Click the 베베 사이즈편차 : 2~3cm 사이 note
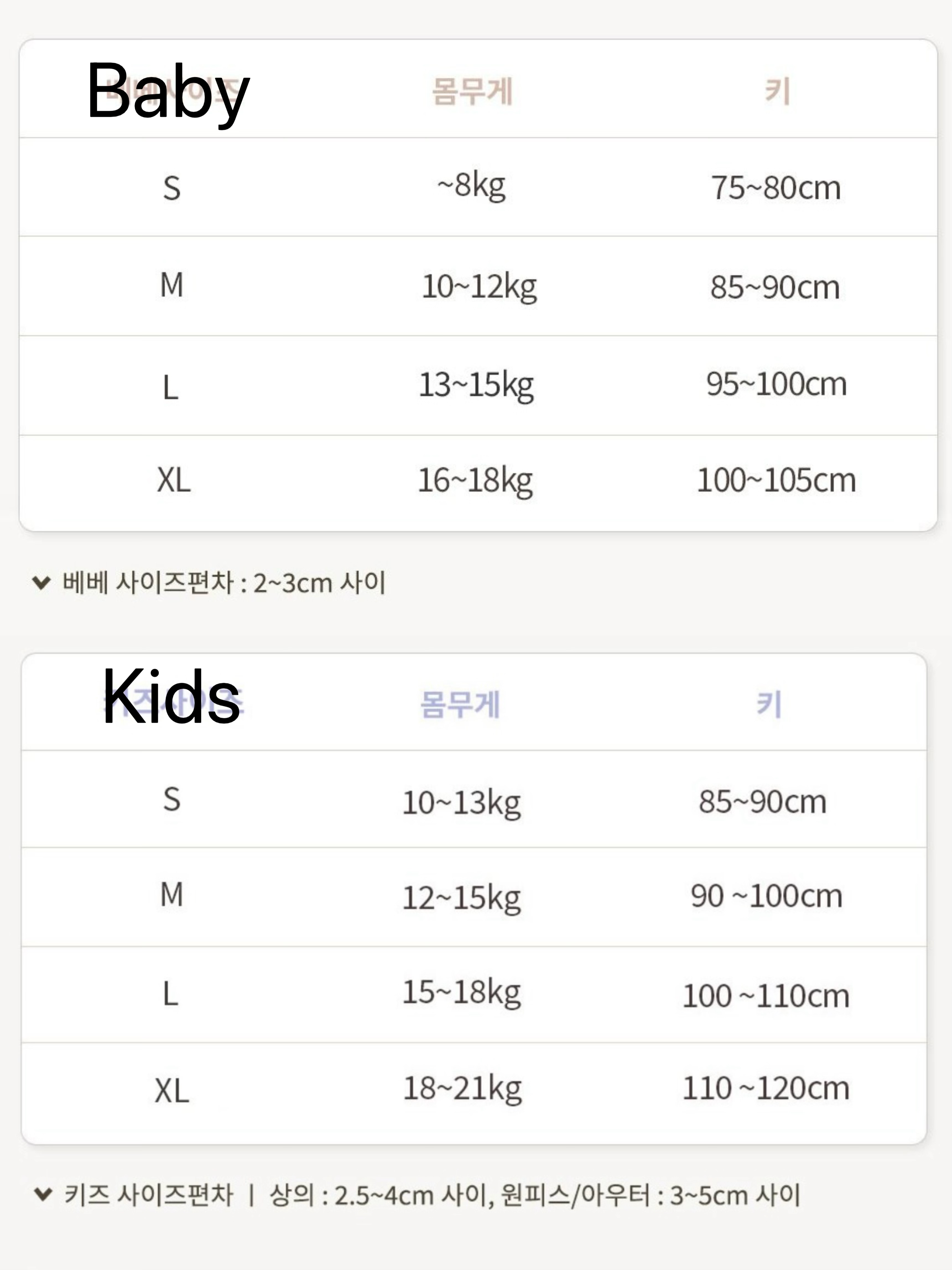This screenshot has width=952, height=1270. (x=224, y=583)
